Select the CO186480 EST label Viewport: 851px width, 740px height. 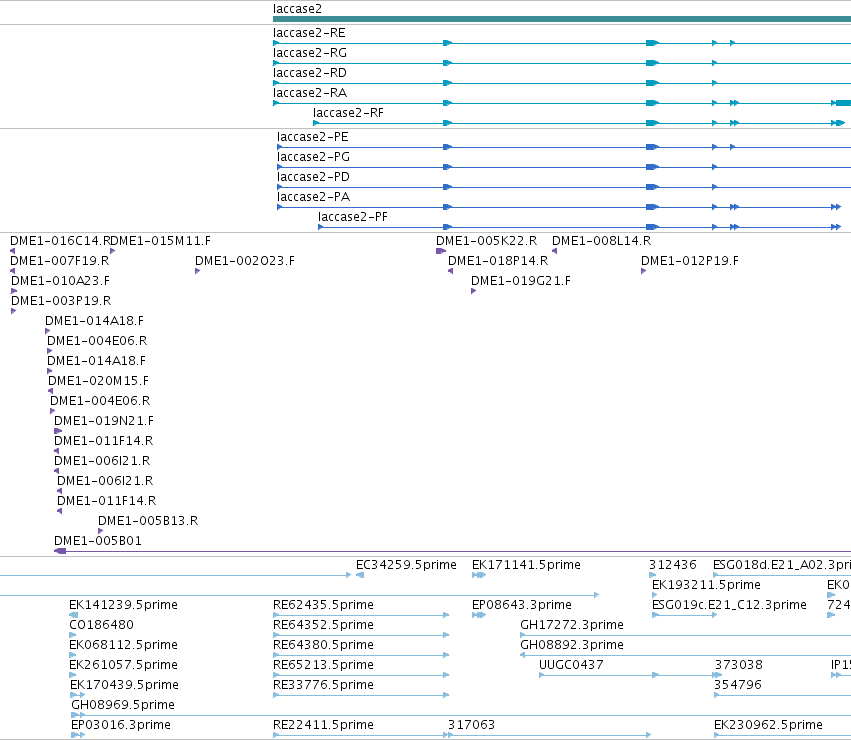click(x=101, y=625)
